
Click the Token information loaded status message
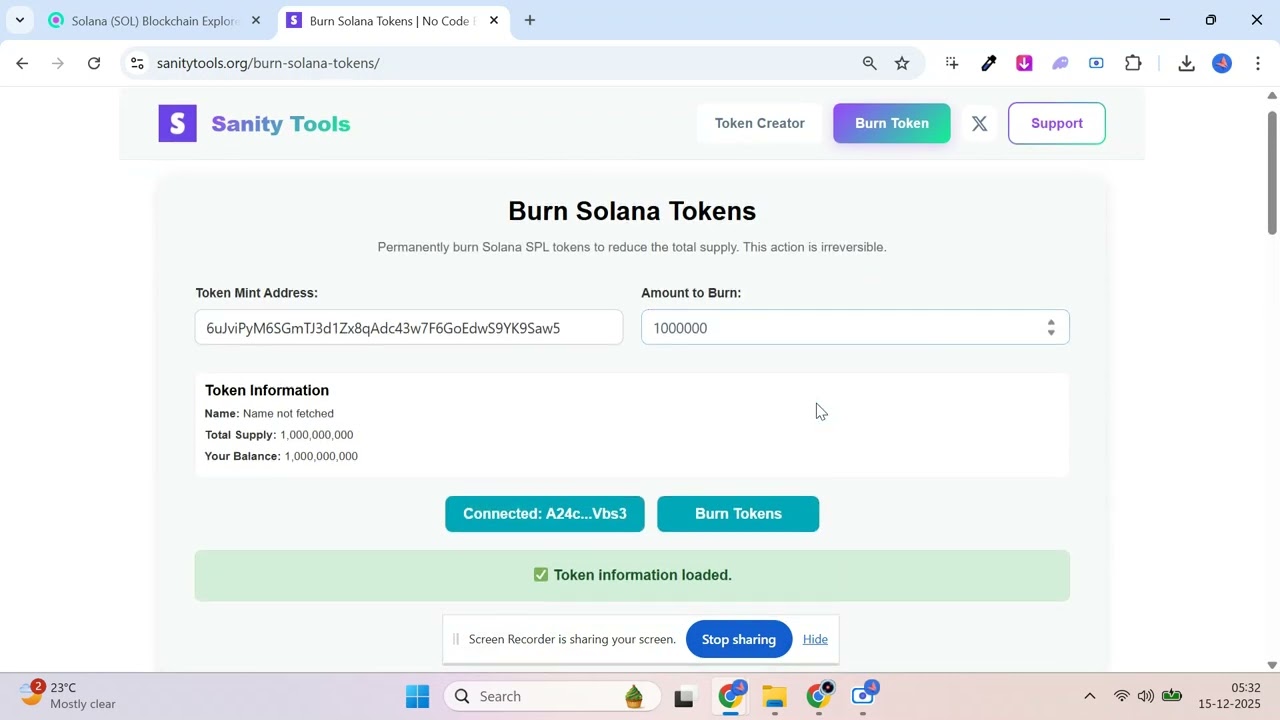click(632, 575)
